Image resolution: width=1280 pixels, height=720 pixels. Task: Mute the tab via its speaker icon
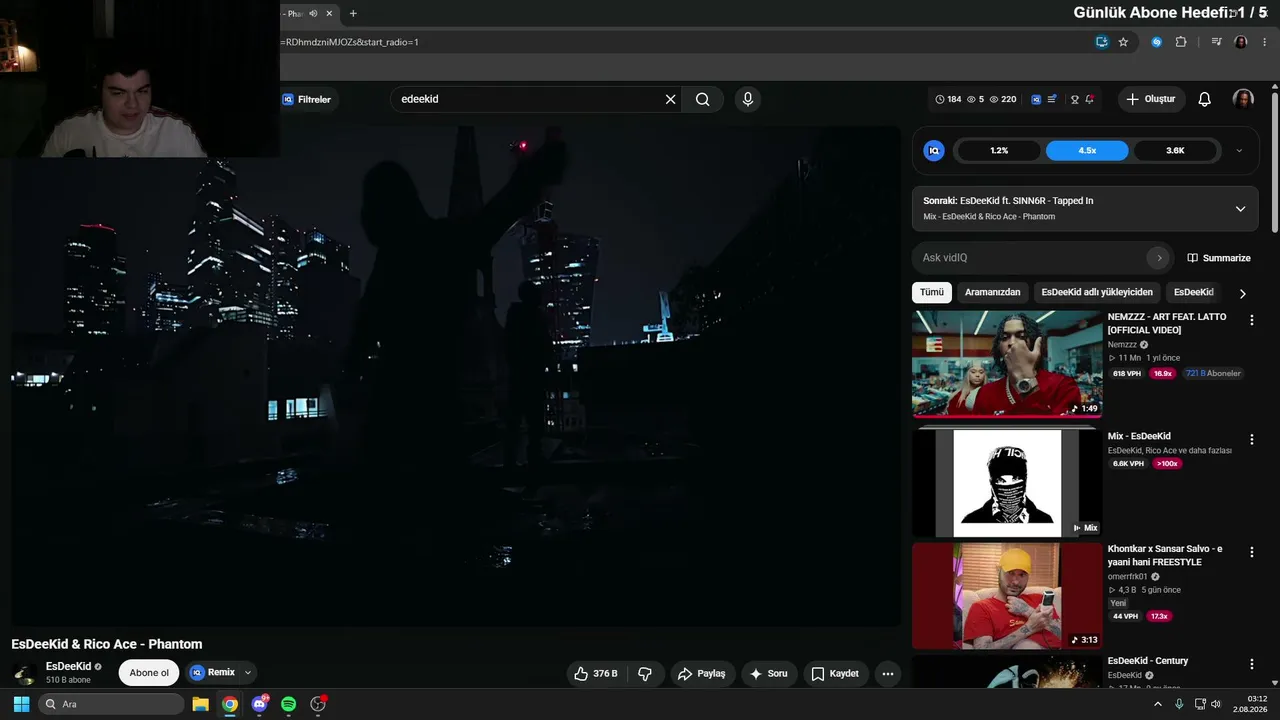click(x=313, y=14)
